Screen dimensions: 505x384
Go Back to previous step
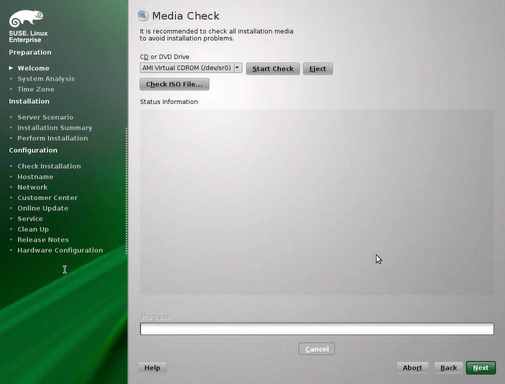449,368
